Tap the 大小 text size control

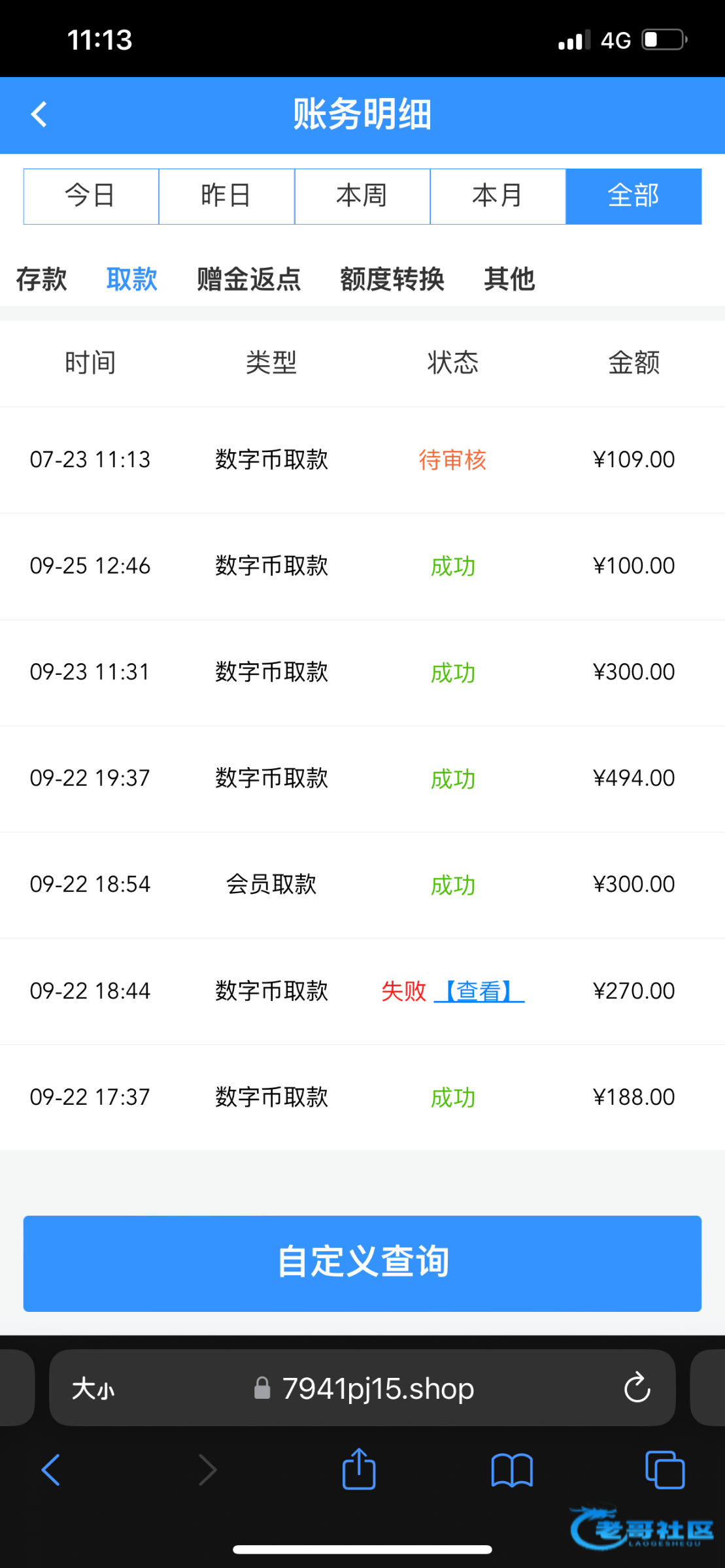pyautogui.click(x=93, y=1389)
